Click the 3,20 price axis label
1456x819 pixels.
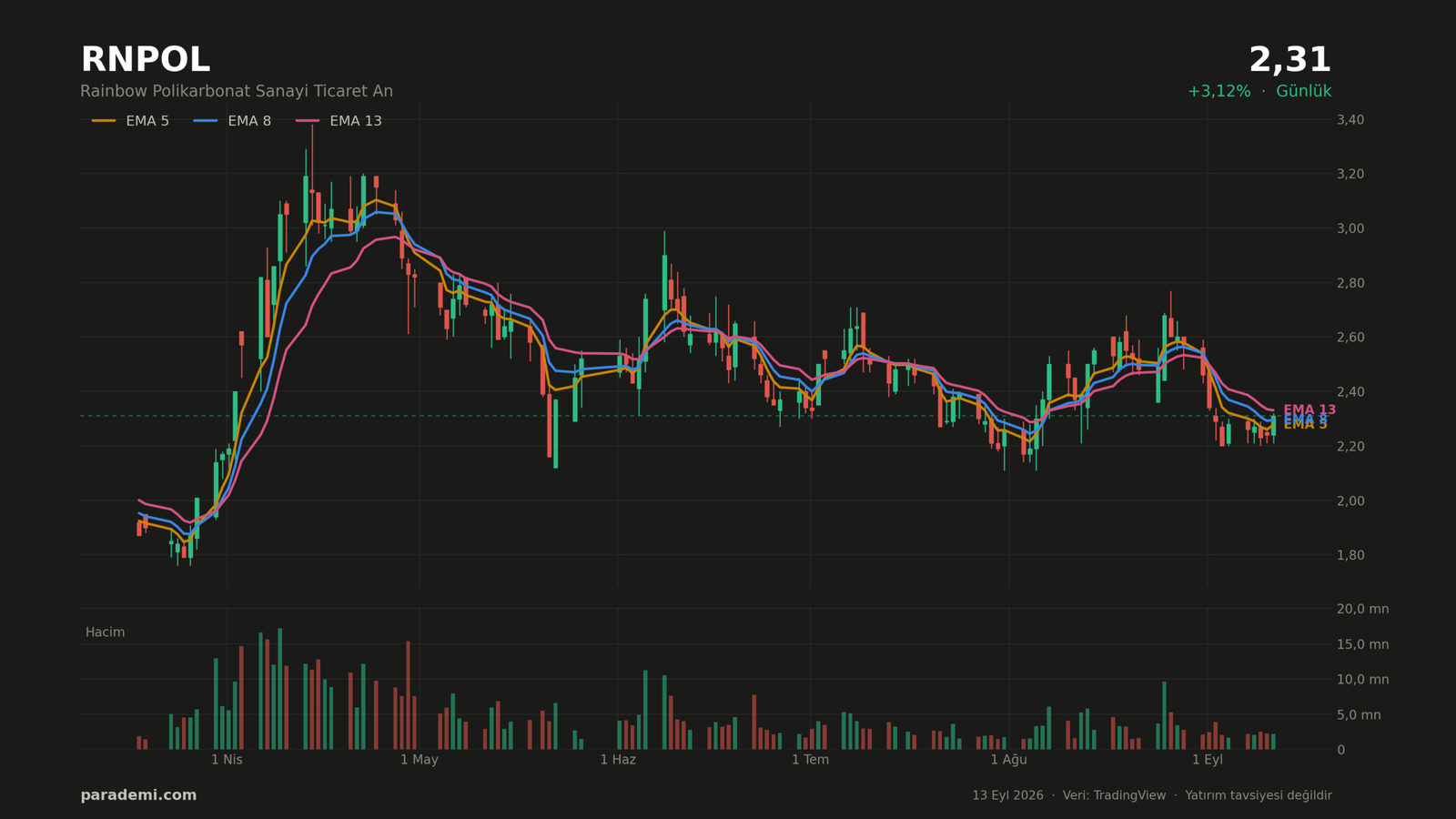[1350, 174]
